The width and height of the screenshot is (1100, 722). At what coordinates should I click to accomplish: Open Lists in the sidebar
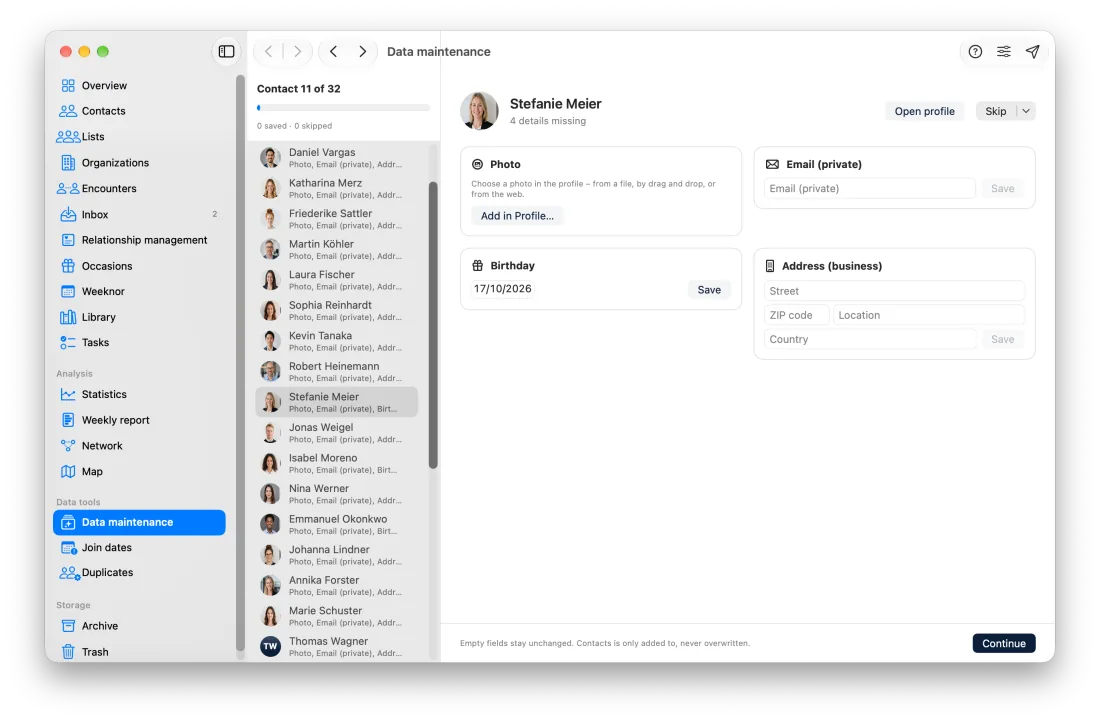pyautogui.click(x=139, y=137)
